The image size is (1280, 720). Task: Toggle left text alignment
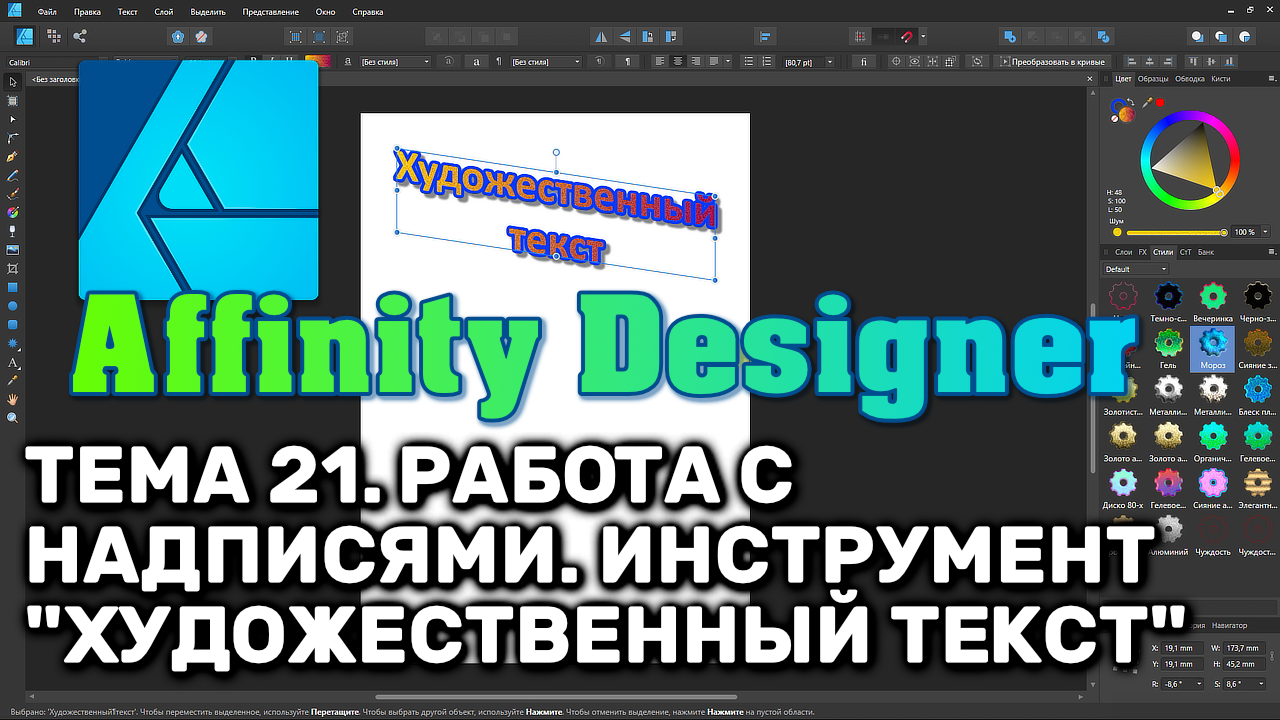(661, 61)
